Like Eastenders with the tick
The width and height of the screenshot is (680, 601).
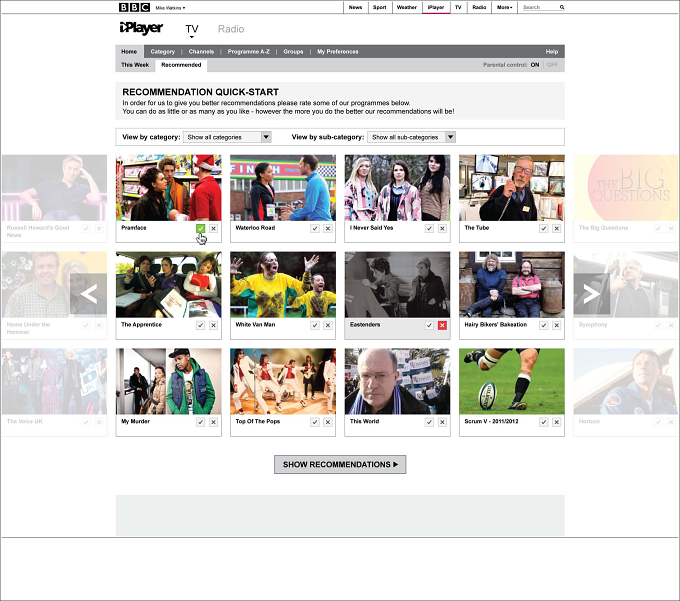[429, 325]
